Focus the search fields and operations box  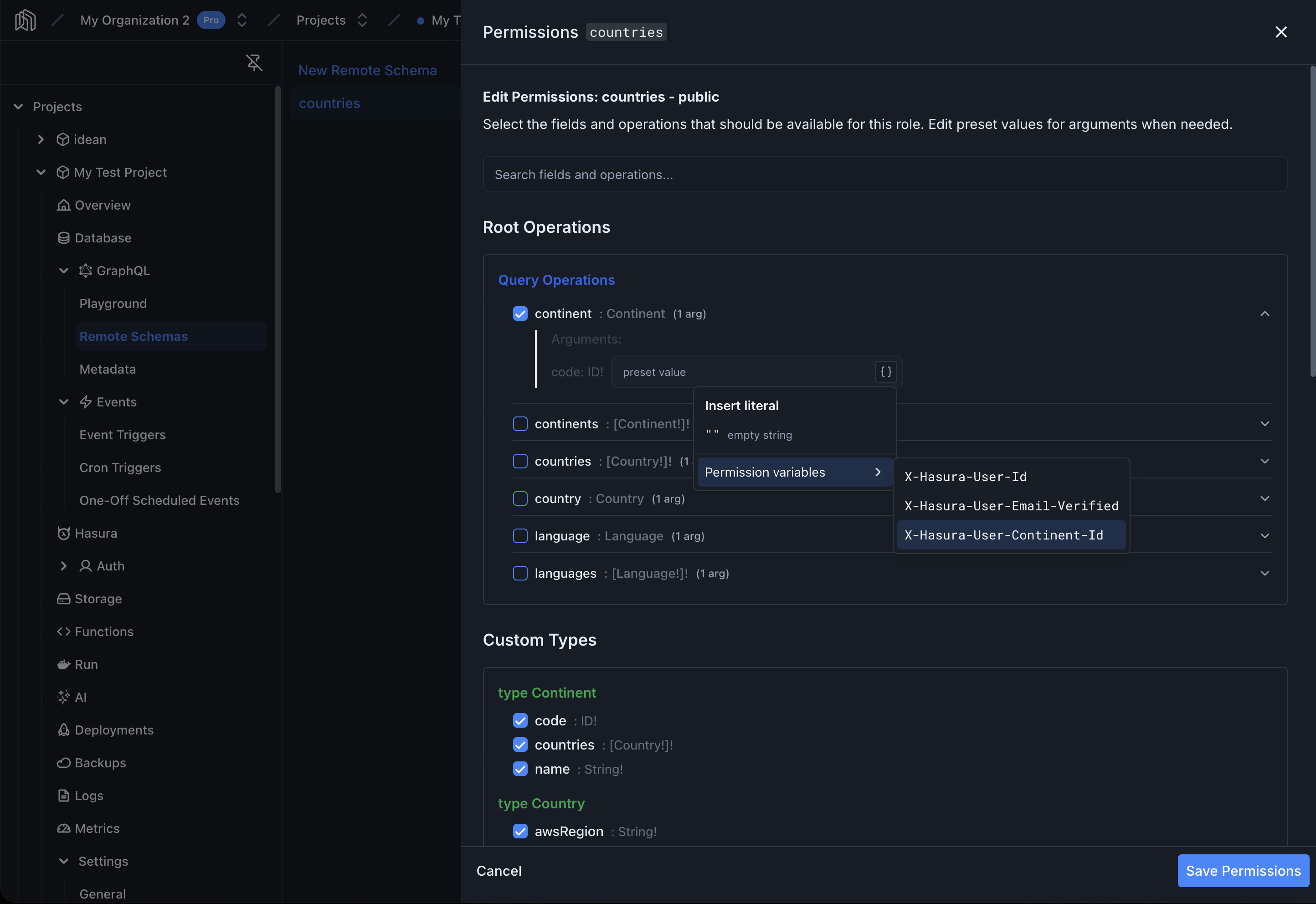(x=884, y=175)
